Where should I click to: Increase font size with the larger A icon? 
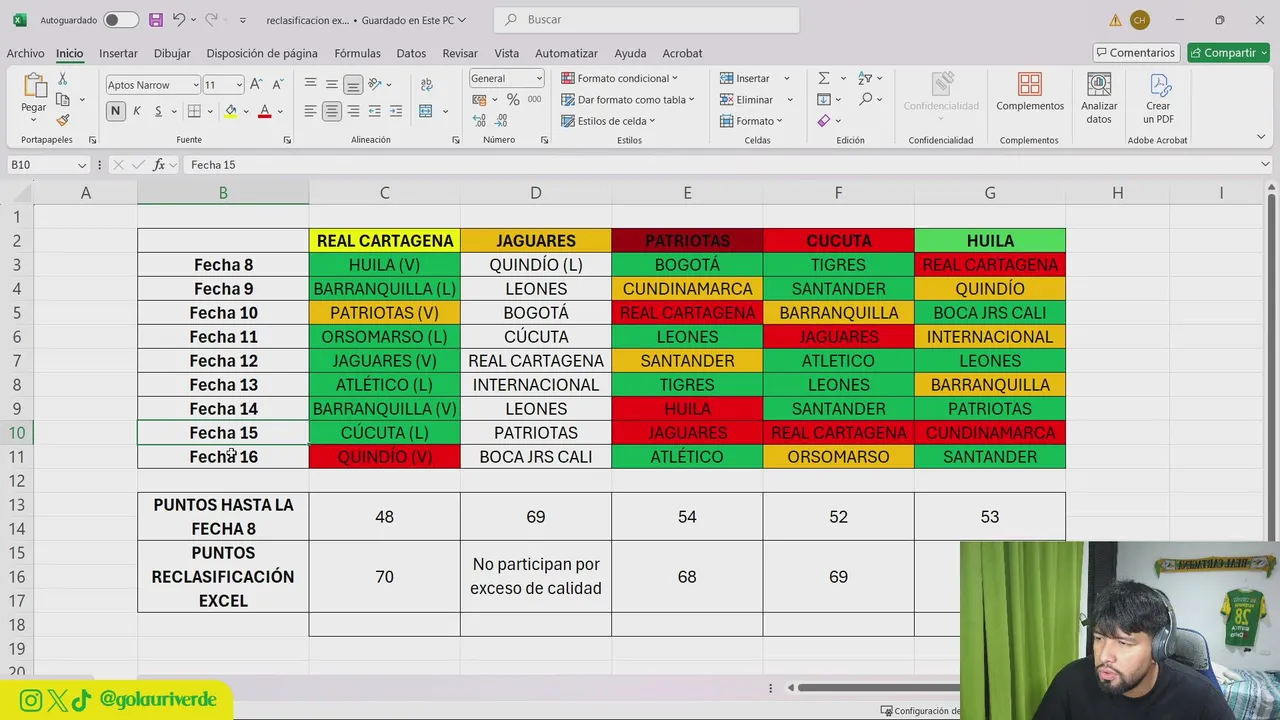tap(256, 85)
